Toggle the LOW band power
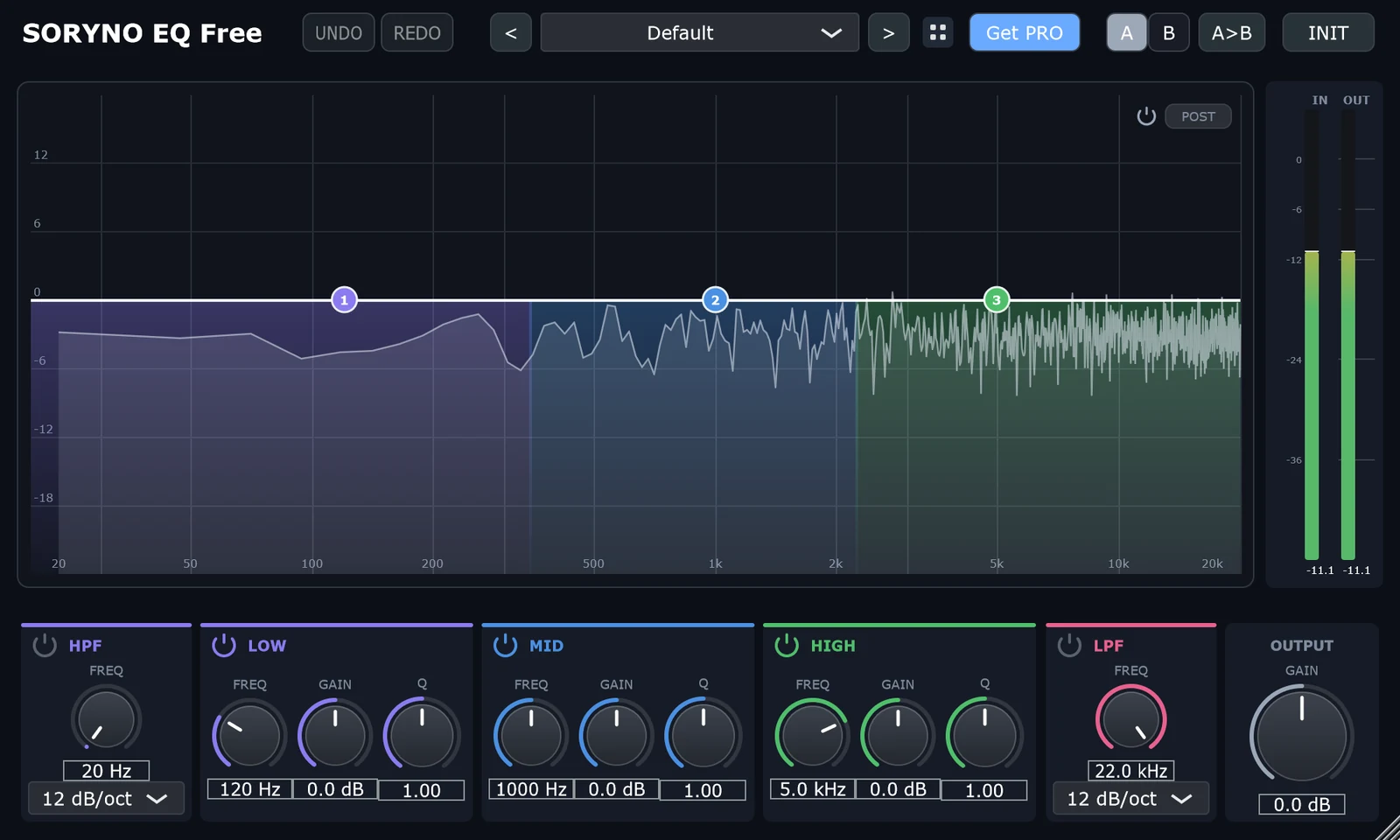Screen dimensions: 1400x840 (x=224, y=645)
